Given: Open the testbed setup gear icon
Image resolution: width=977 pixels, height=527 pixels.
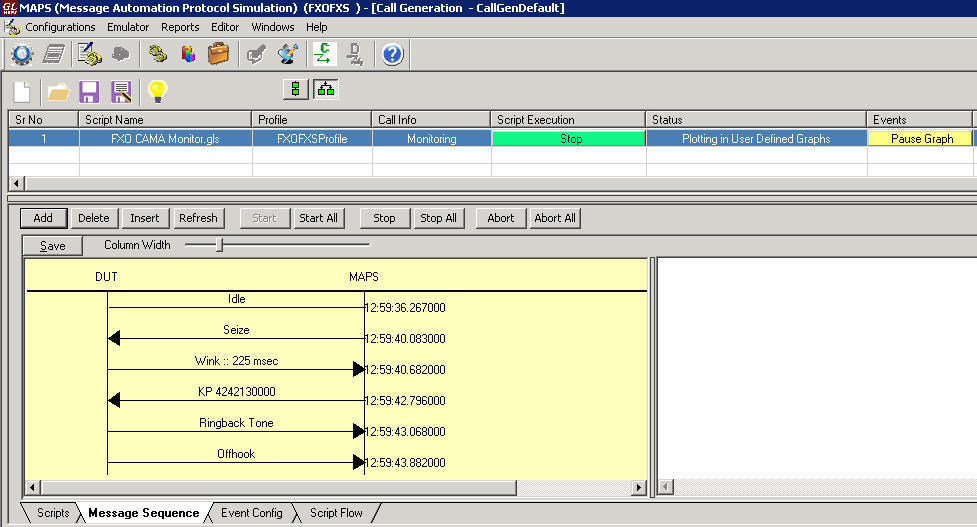Looking at the screenshot, I should click(22, 55).
